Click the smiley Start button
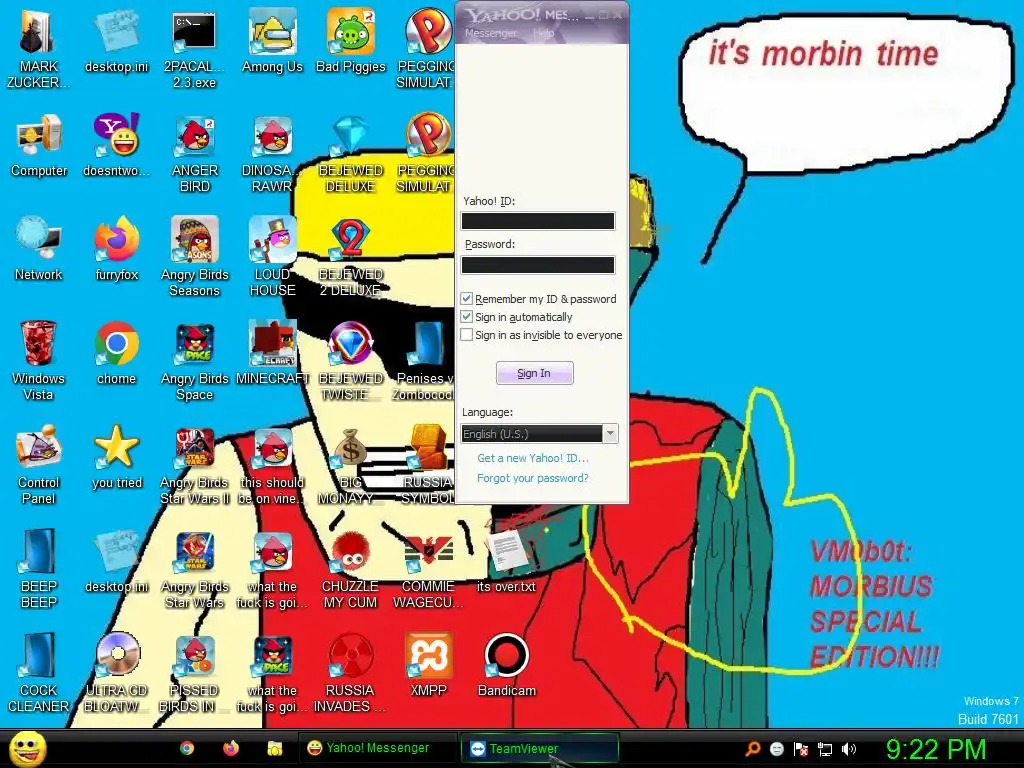Image resolution: width=1024 pixels, height=768 pixels. point(27,748)
